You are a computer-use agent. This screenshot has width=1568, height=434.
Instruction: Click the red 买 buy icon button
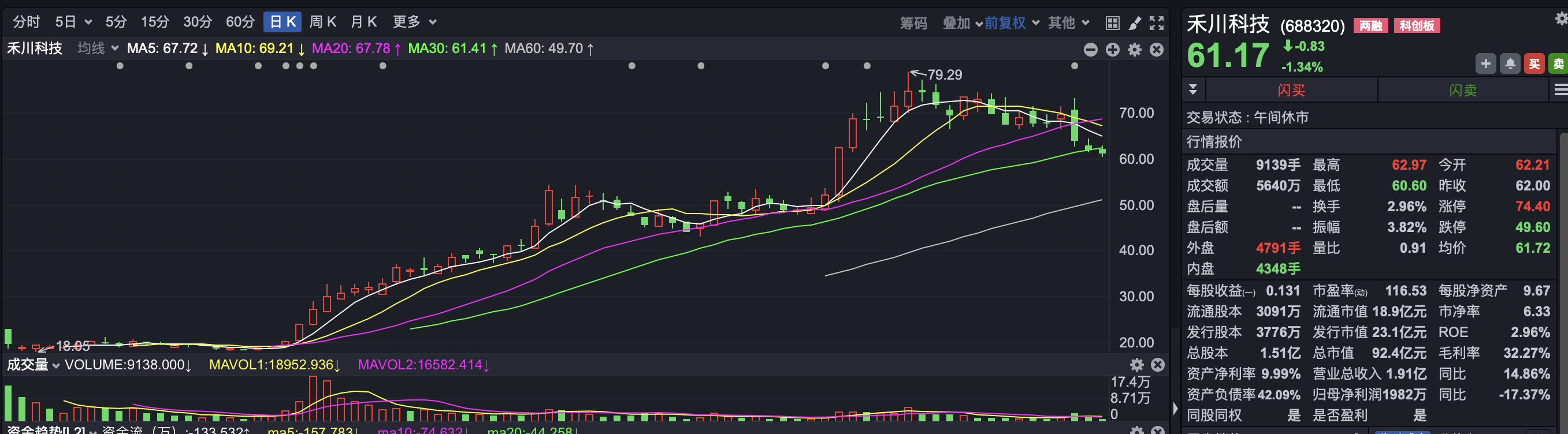point(1534,64)
